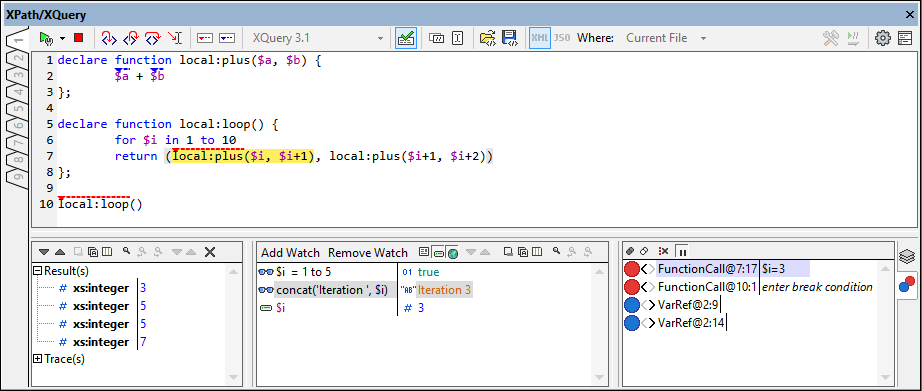Show the call stack layers icon
This screenshot has width=922, height=391.
tap(907, 256)
